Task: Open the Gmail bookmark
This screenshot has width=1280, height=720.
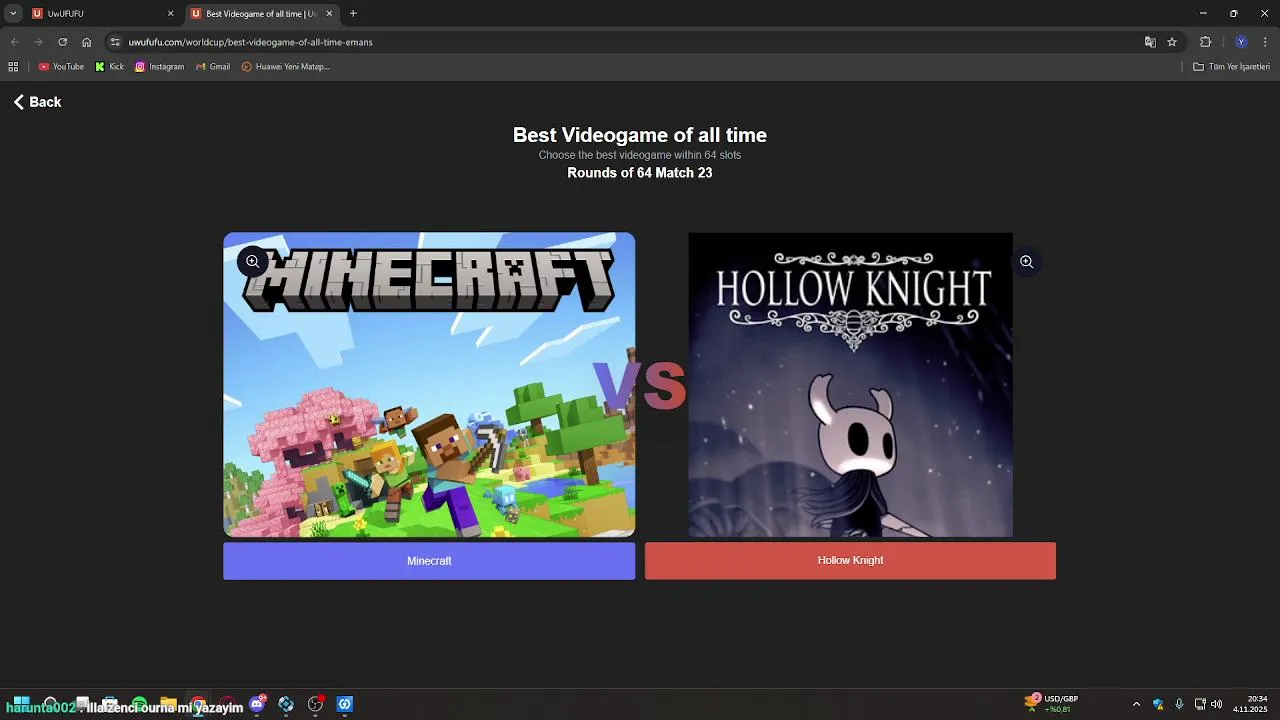Action: tap(213, 67)
